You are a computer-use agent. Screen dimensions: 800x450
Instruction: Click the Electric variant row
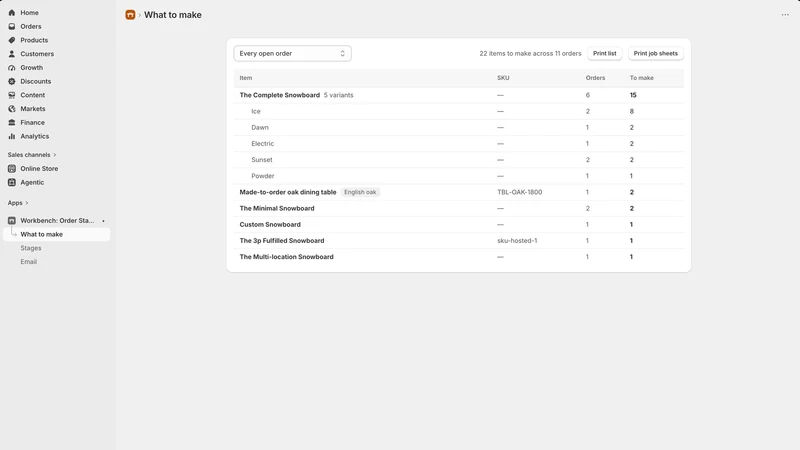click(x=459, y=144)
